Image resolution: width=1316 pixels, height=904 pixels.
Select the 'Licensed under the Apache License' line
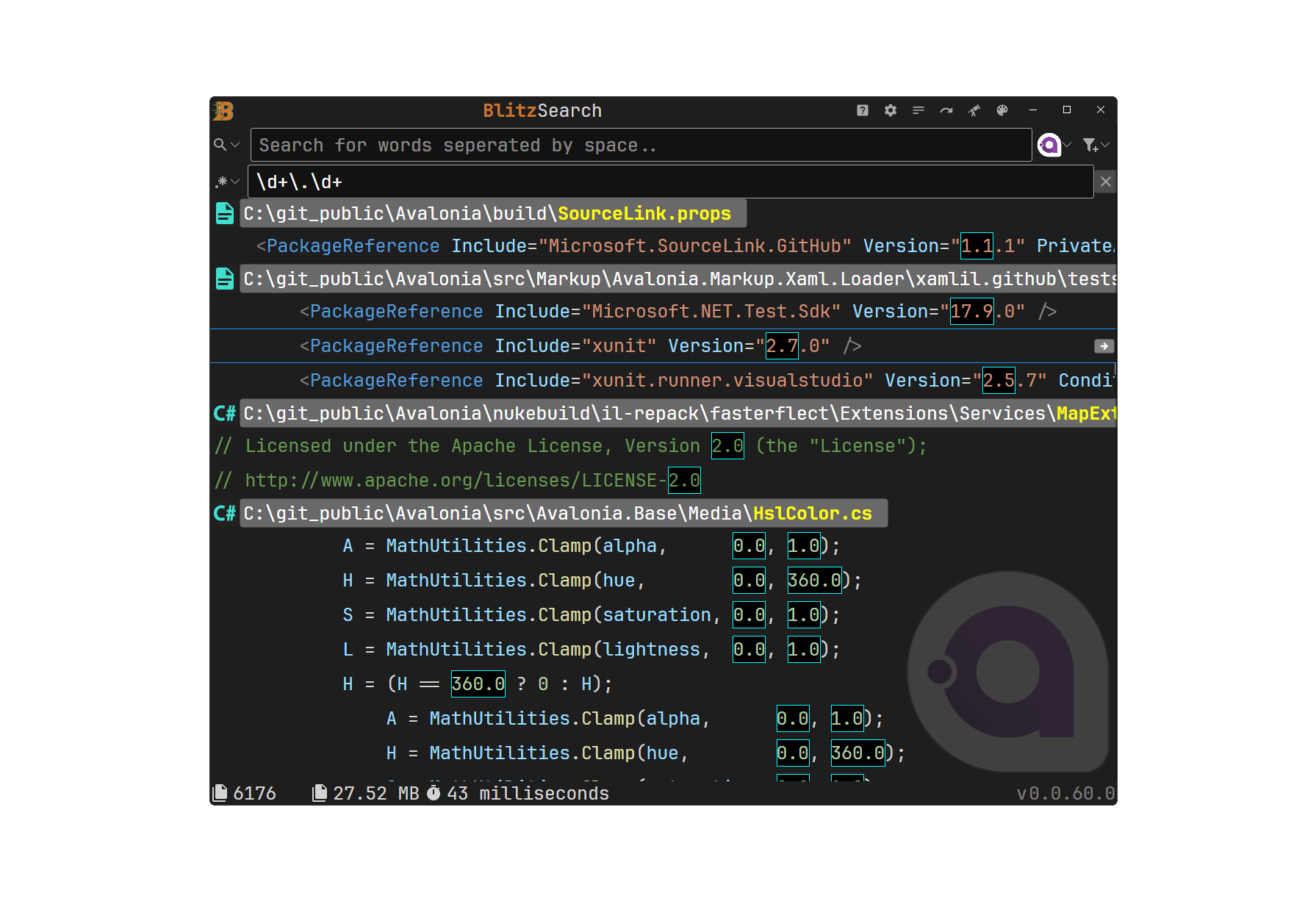(x=664, y=446)
